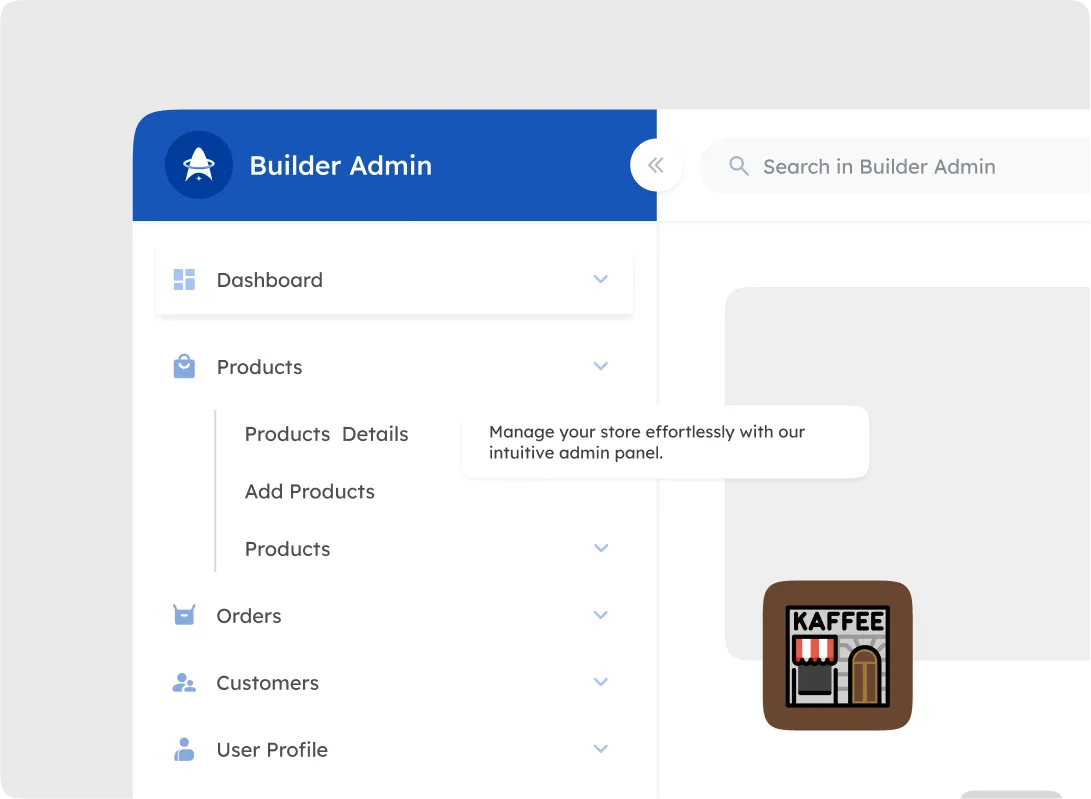Select the top-level Products label
This screenshot has width=1091, height=799.
click(260, 367)
